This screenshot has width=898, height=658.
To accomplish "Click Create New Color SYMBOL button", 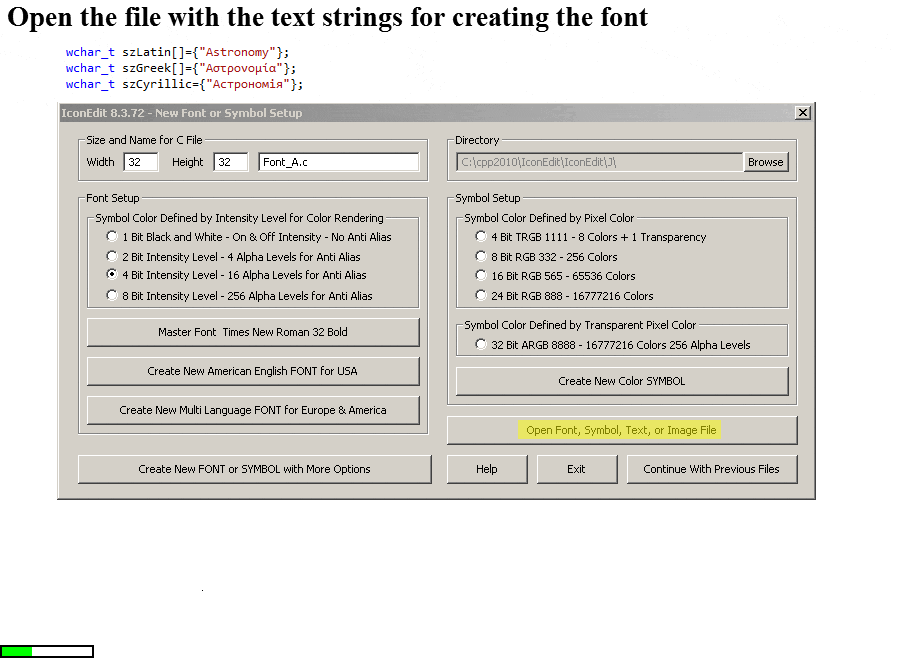I will click(622, 381).
